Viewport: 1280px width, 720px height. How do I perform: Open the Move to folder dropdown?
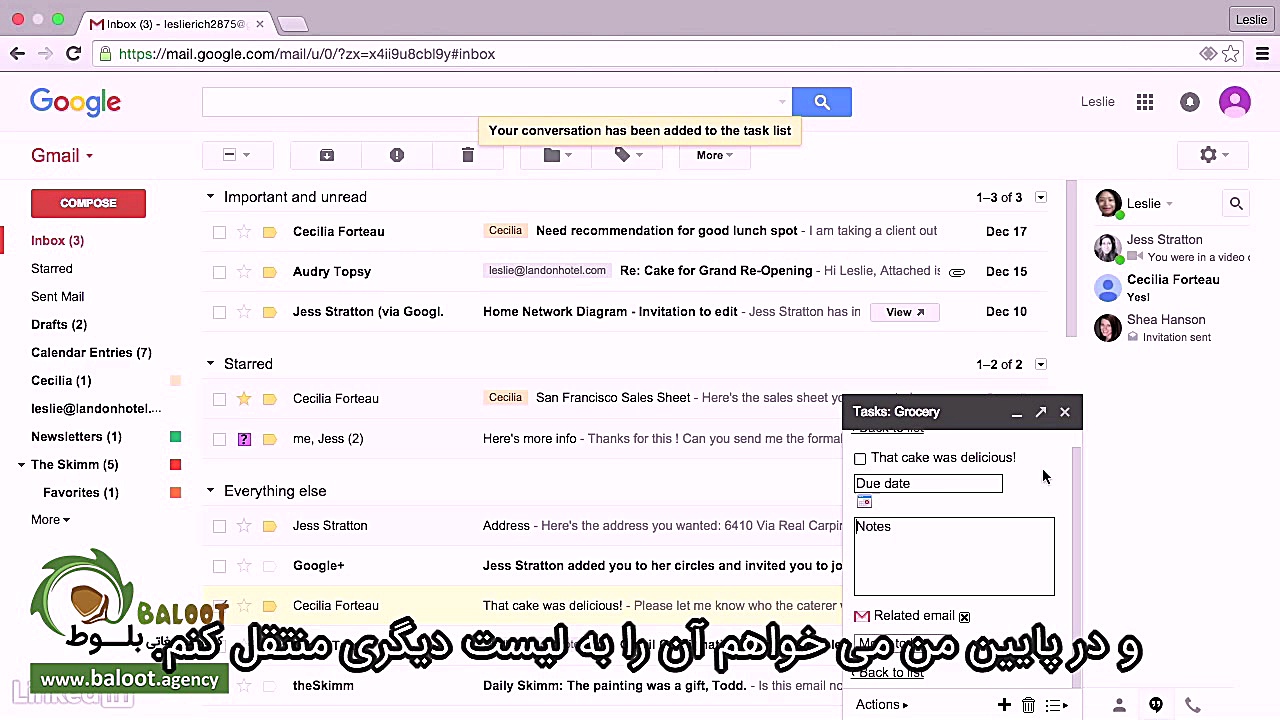[556, 155]
